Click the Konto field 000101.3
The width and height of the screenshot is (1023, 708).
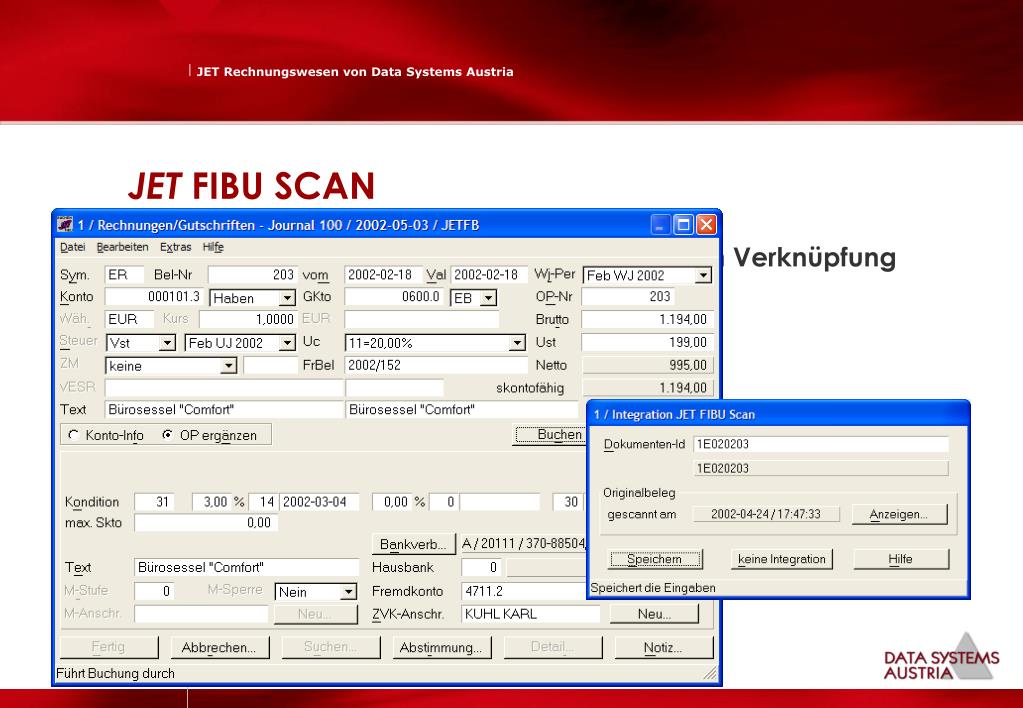coord(155,297)
